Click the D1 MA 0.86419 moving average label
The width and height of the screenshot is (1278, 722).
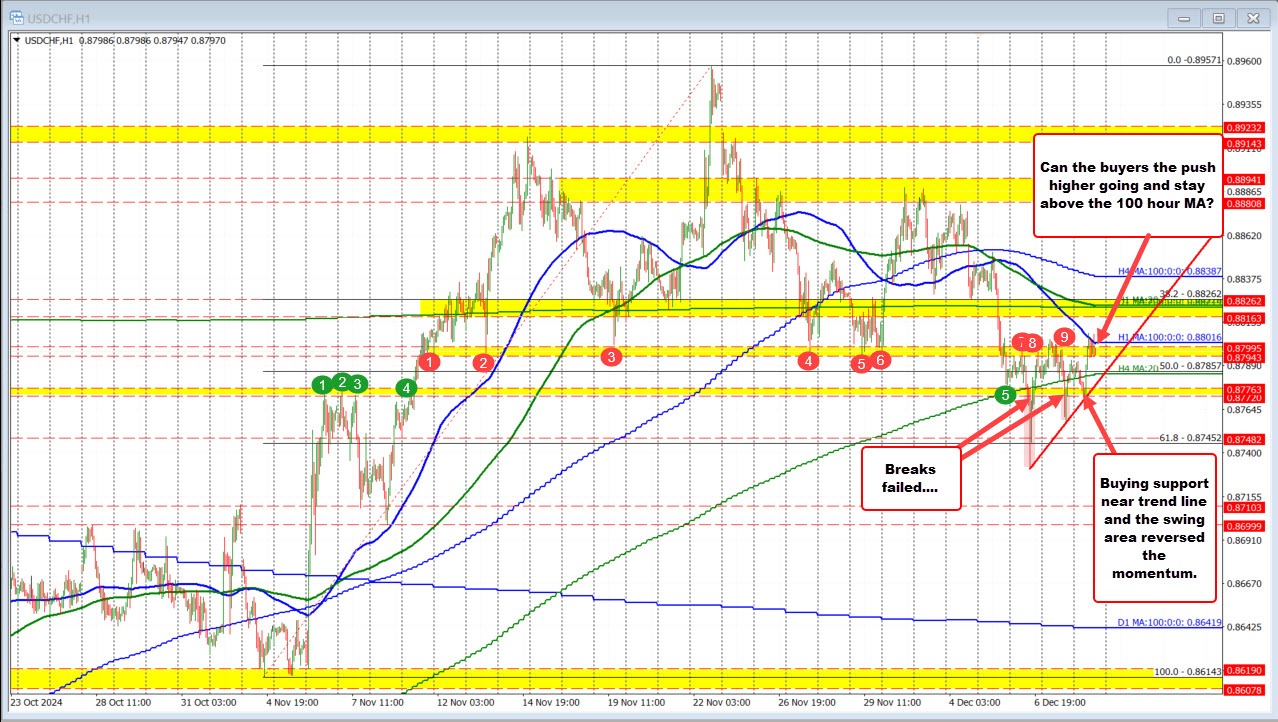[x=1169, y=623]
